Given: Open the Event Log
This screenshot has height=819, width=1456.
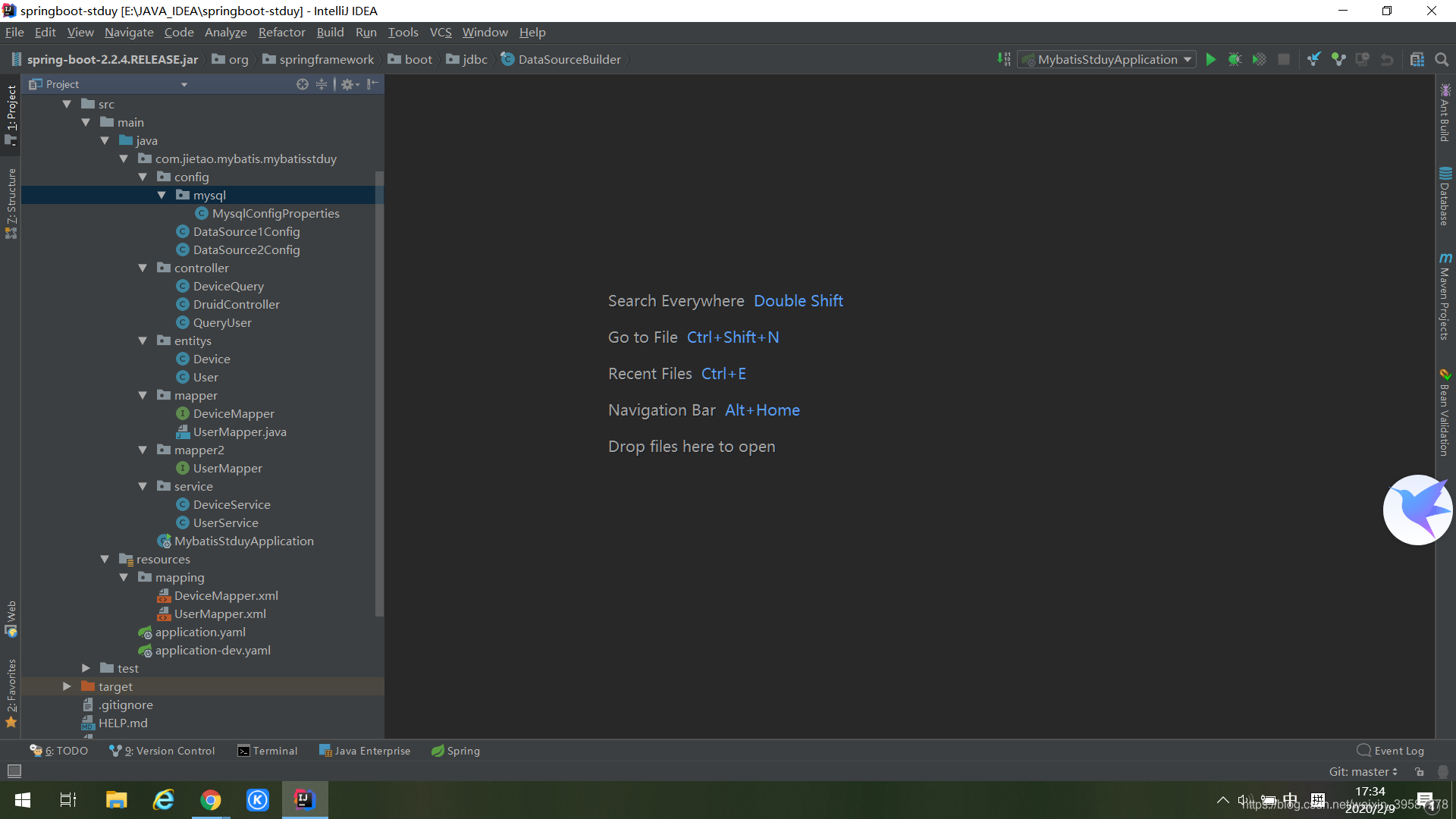Looking at the screenshot, I should point(1397,750).
